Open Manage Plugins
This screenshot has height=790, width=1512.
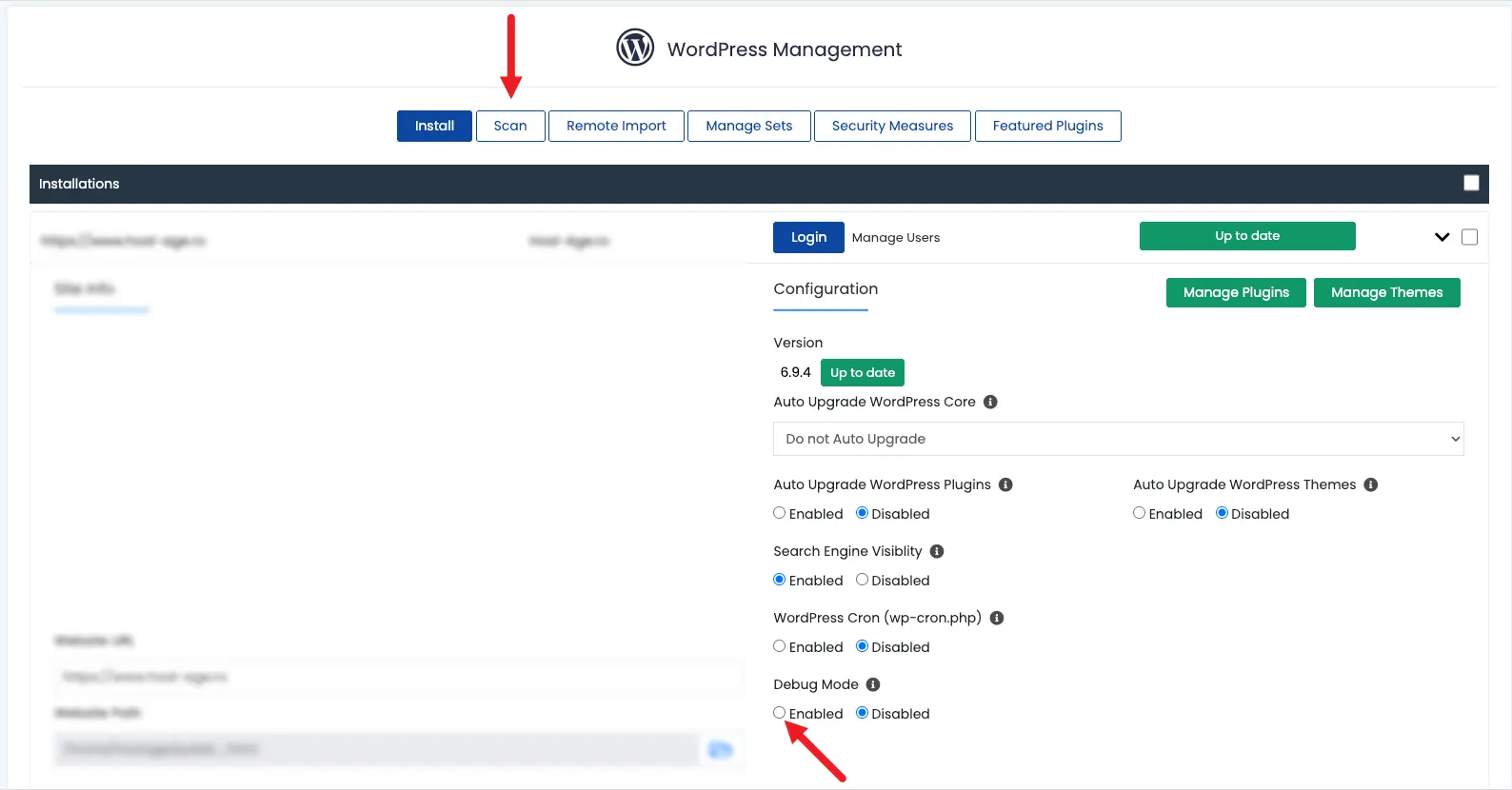tap(1235, 292)
